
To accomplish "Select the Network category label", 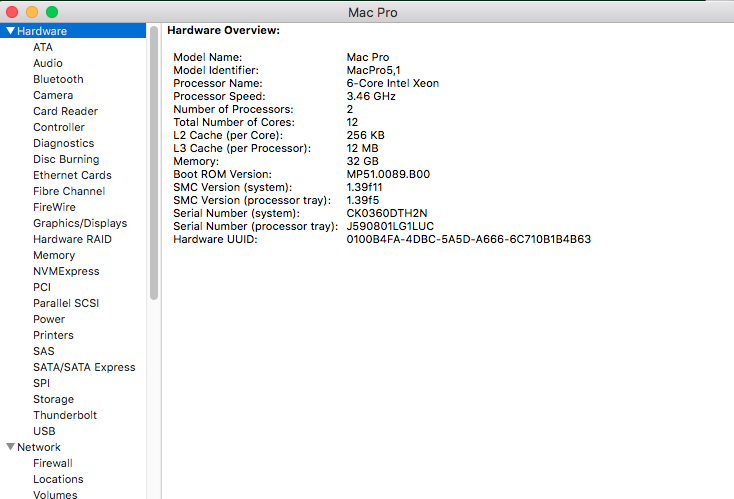I will click(39, 447).
